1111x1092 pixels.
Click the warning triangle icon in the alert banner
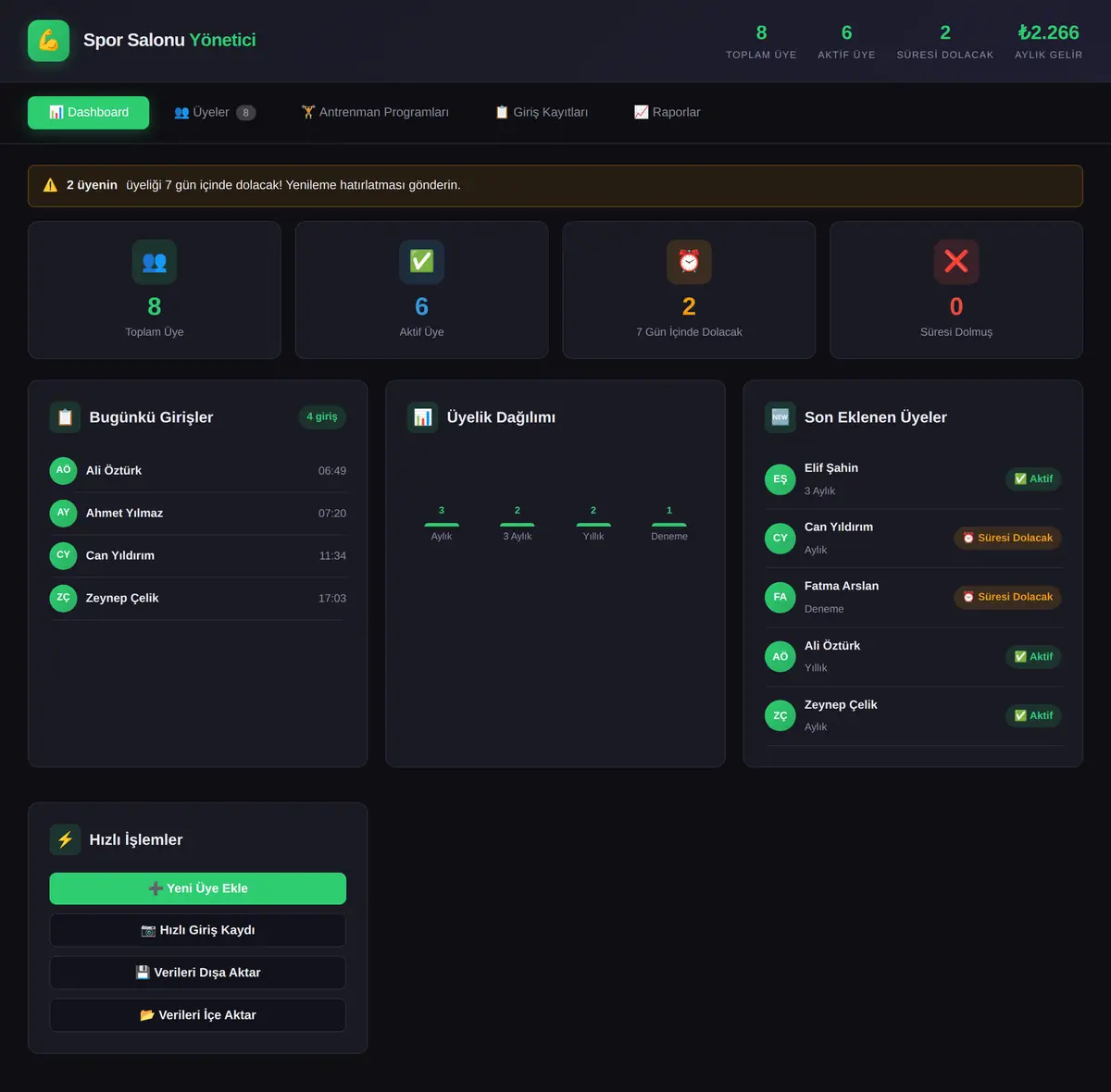[x=50, y=185]
